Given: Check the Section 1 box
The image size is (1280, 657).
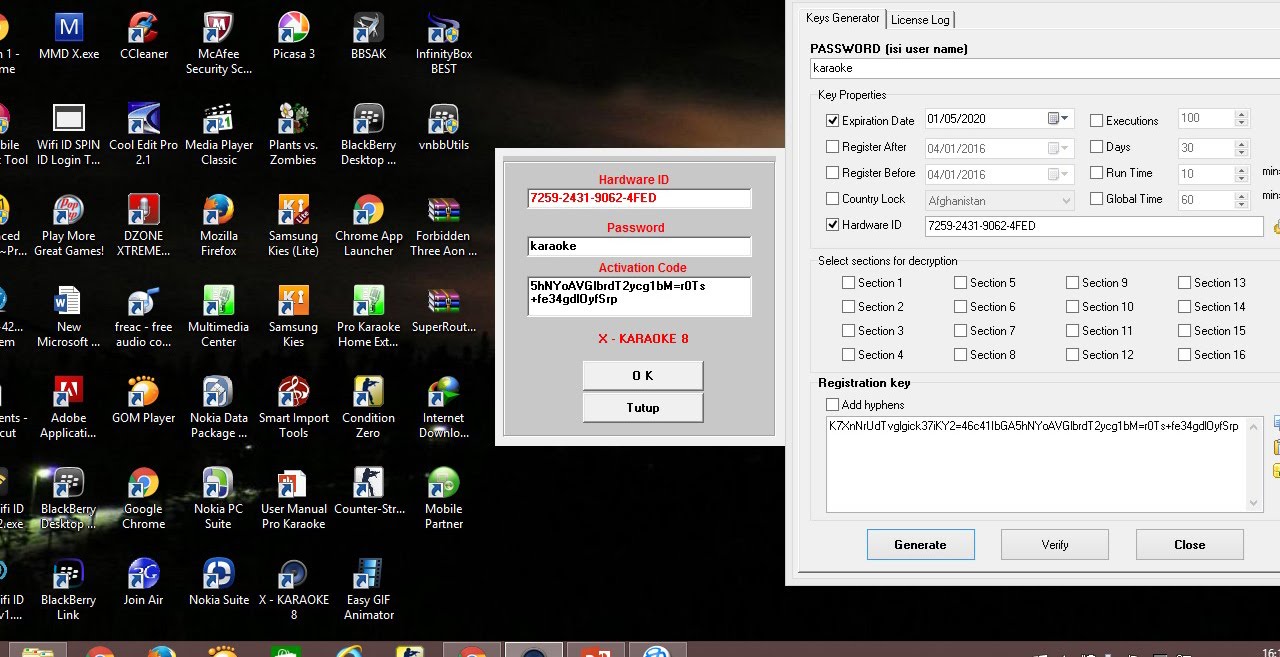Looking at the screenshot, I should pyautogui.click(x=848, y=282).
